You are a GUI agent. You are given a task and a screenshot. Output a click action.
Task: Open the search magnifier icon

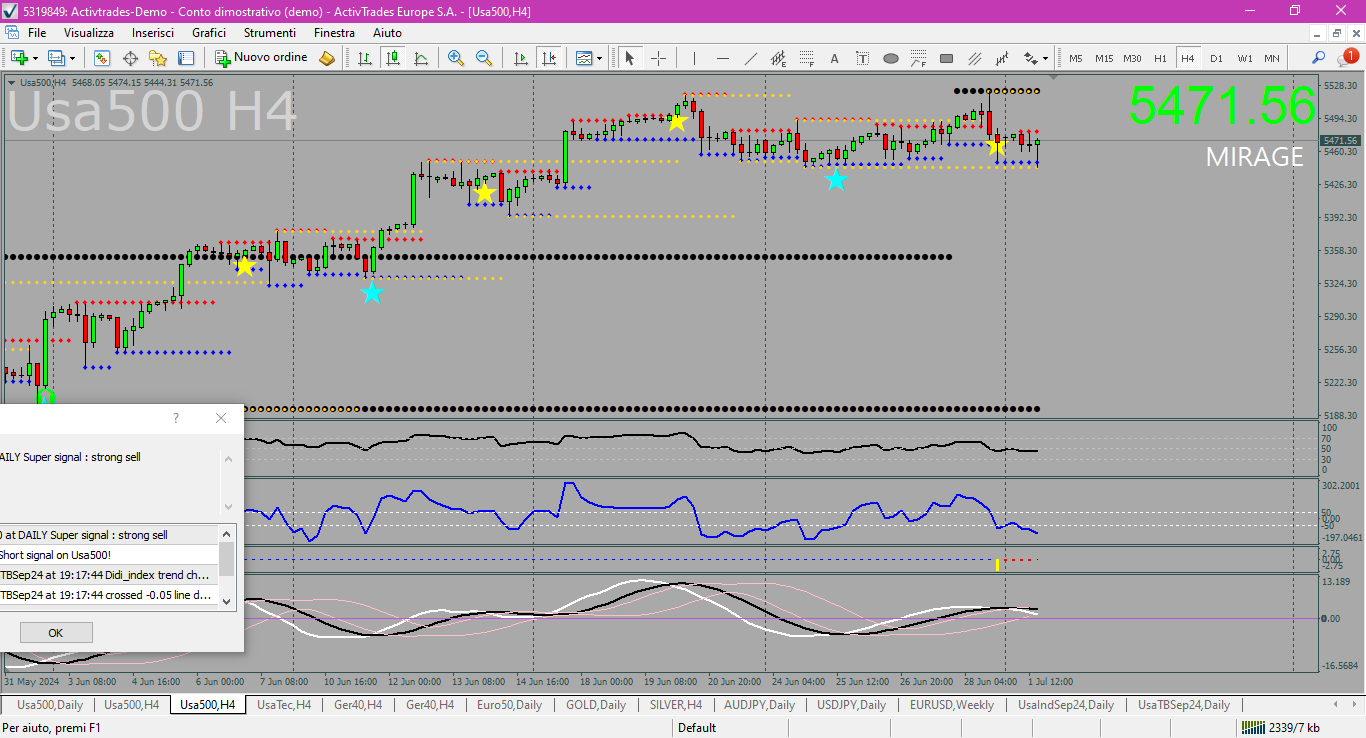coord(1319,58)
